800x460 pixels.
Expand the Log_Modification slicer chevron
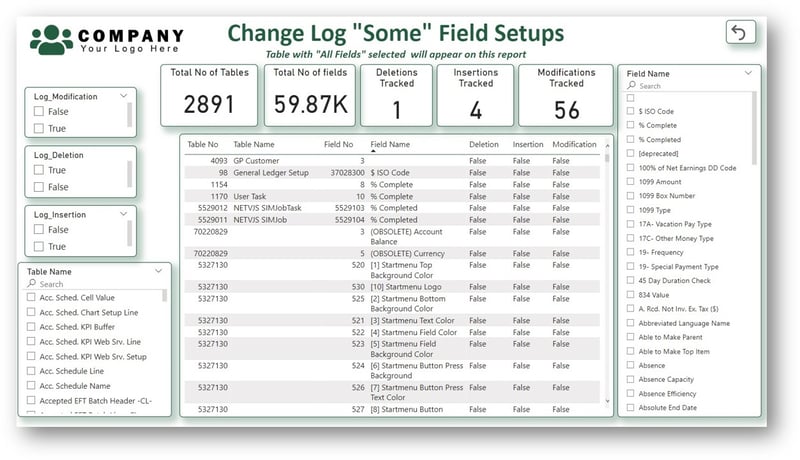(123, 95)
